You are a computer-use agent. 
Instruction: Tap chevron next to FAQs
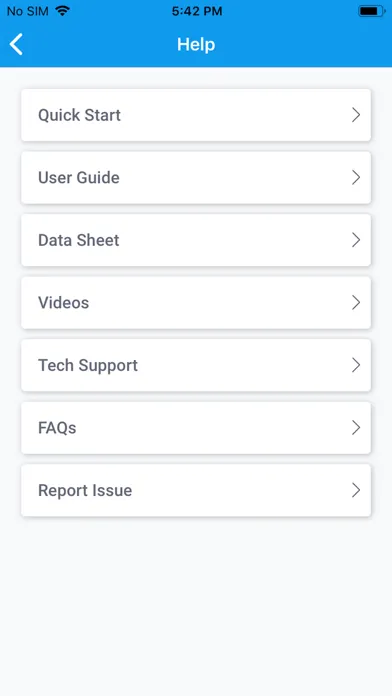[356, 428]
